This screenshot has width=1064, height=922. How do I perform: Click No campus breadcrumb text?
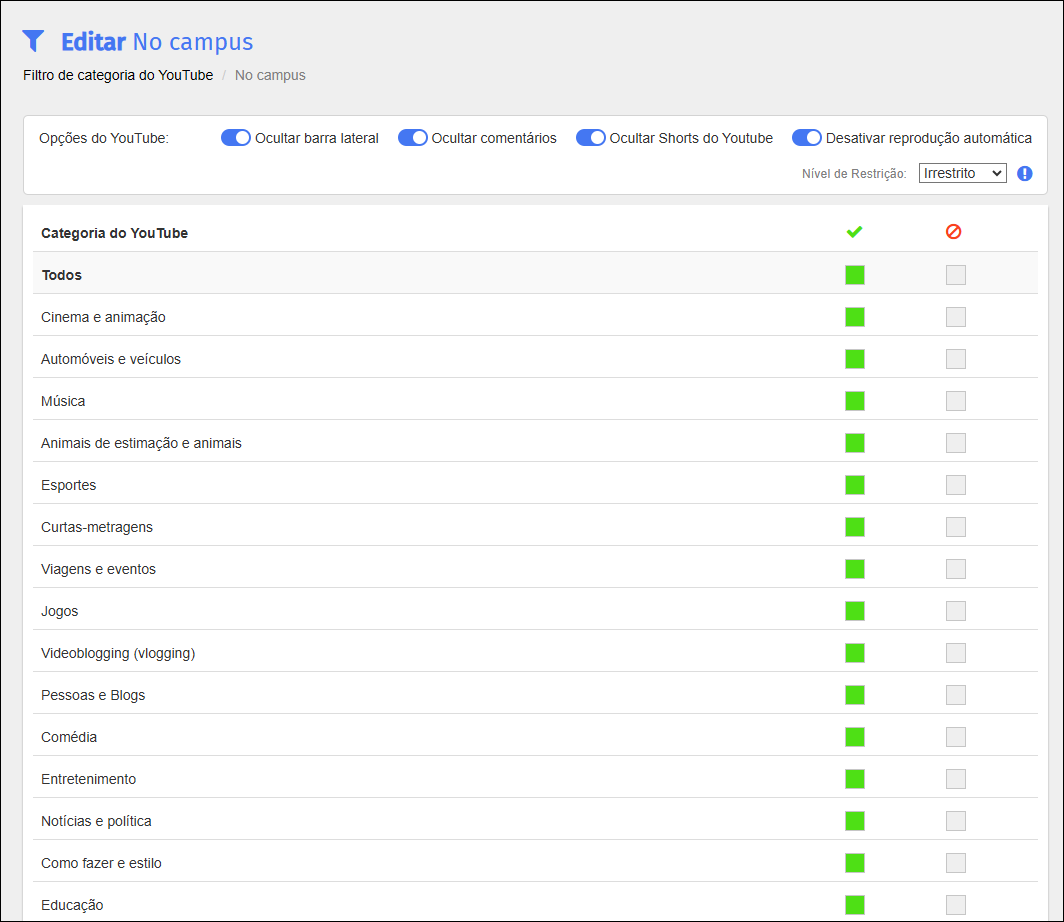click(270, 75)
